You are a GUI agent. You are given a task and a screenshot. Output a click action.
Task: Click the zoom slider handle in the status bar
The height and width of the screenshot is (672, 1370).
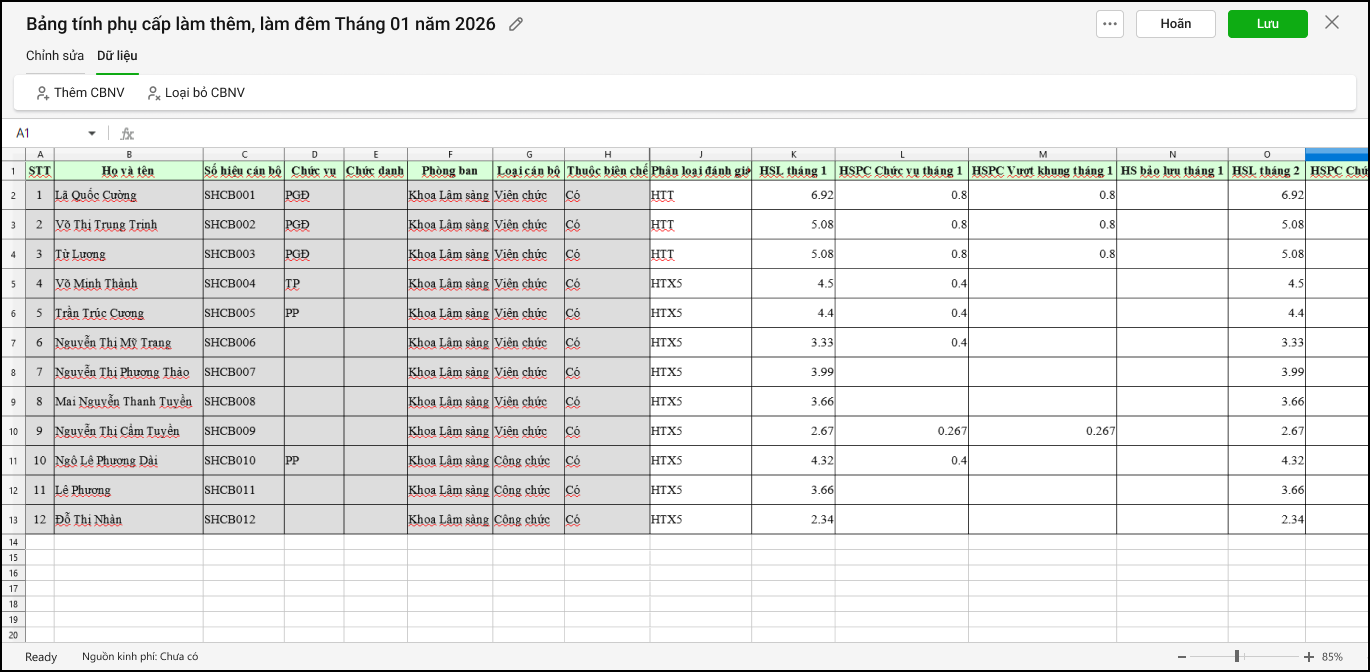click(x=1237, y=657)
